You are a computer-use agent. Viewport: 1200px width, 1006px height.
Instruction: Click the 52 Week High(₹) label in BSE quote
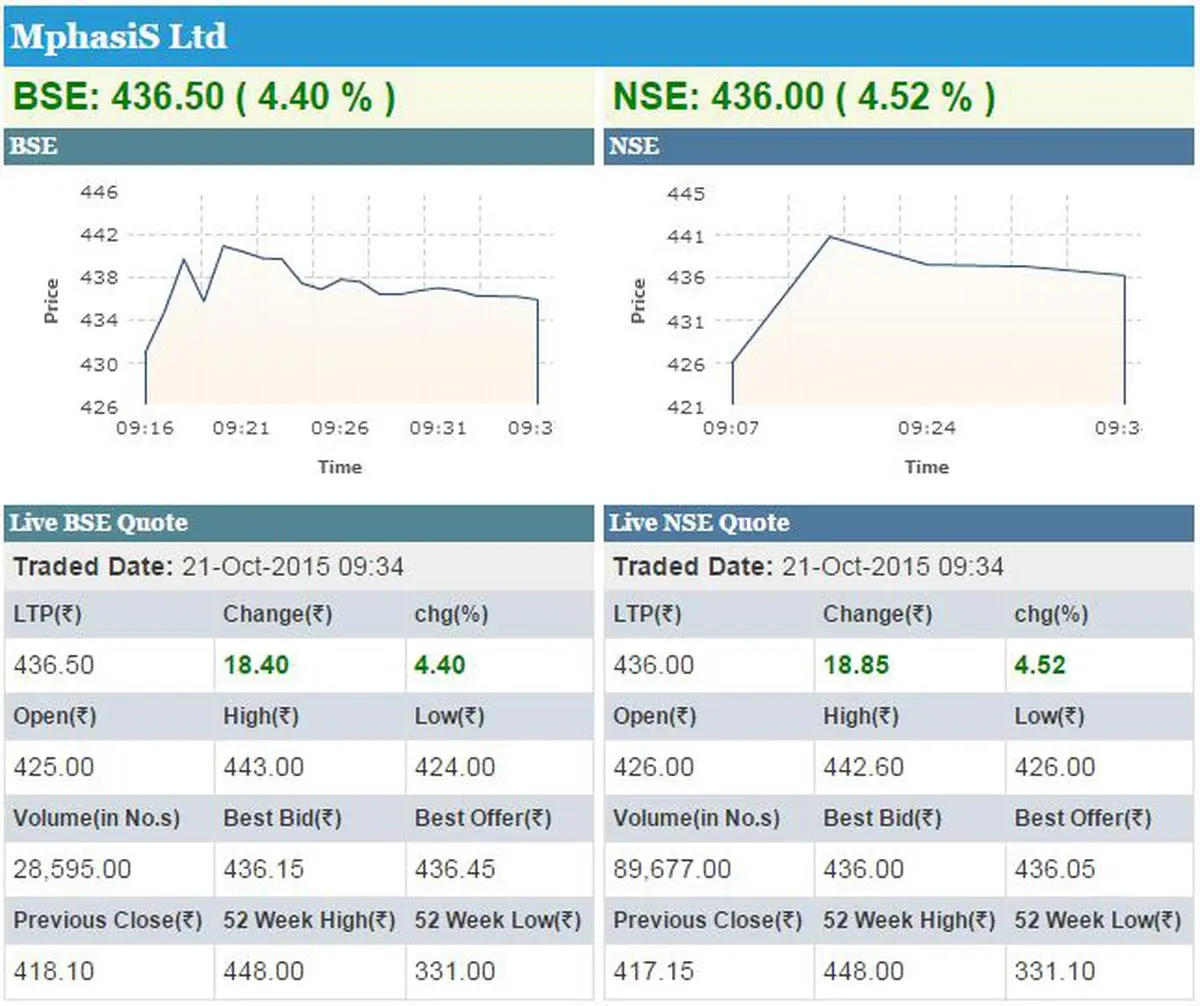click(310, 920)
